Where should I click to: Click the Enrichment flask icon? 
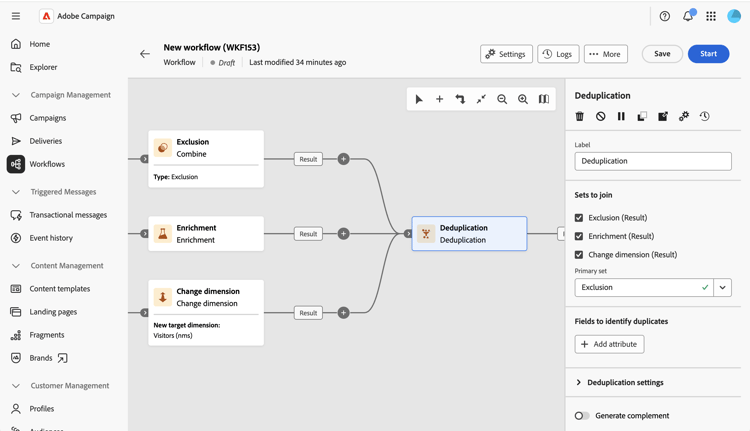pos(163,233)
